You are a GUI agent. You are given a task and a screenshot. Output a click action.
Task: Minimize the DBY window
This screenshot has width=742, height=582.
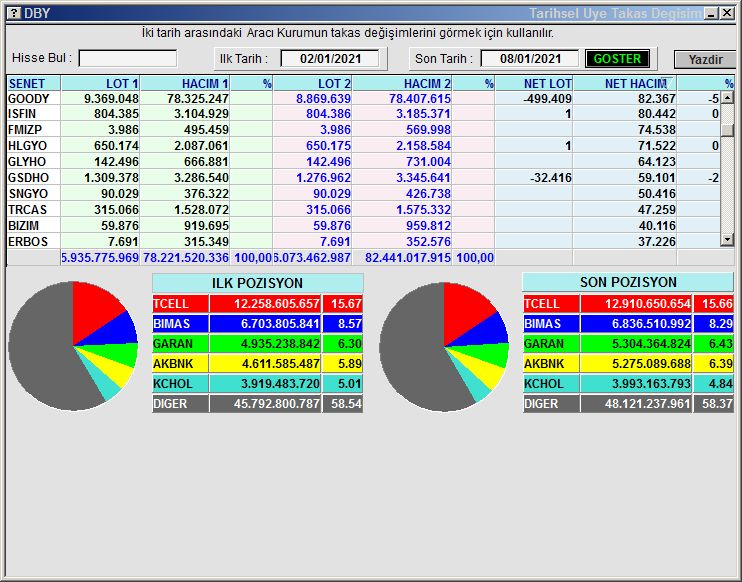(x=711, y=14)
